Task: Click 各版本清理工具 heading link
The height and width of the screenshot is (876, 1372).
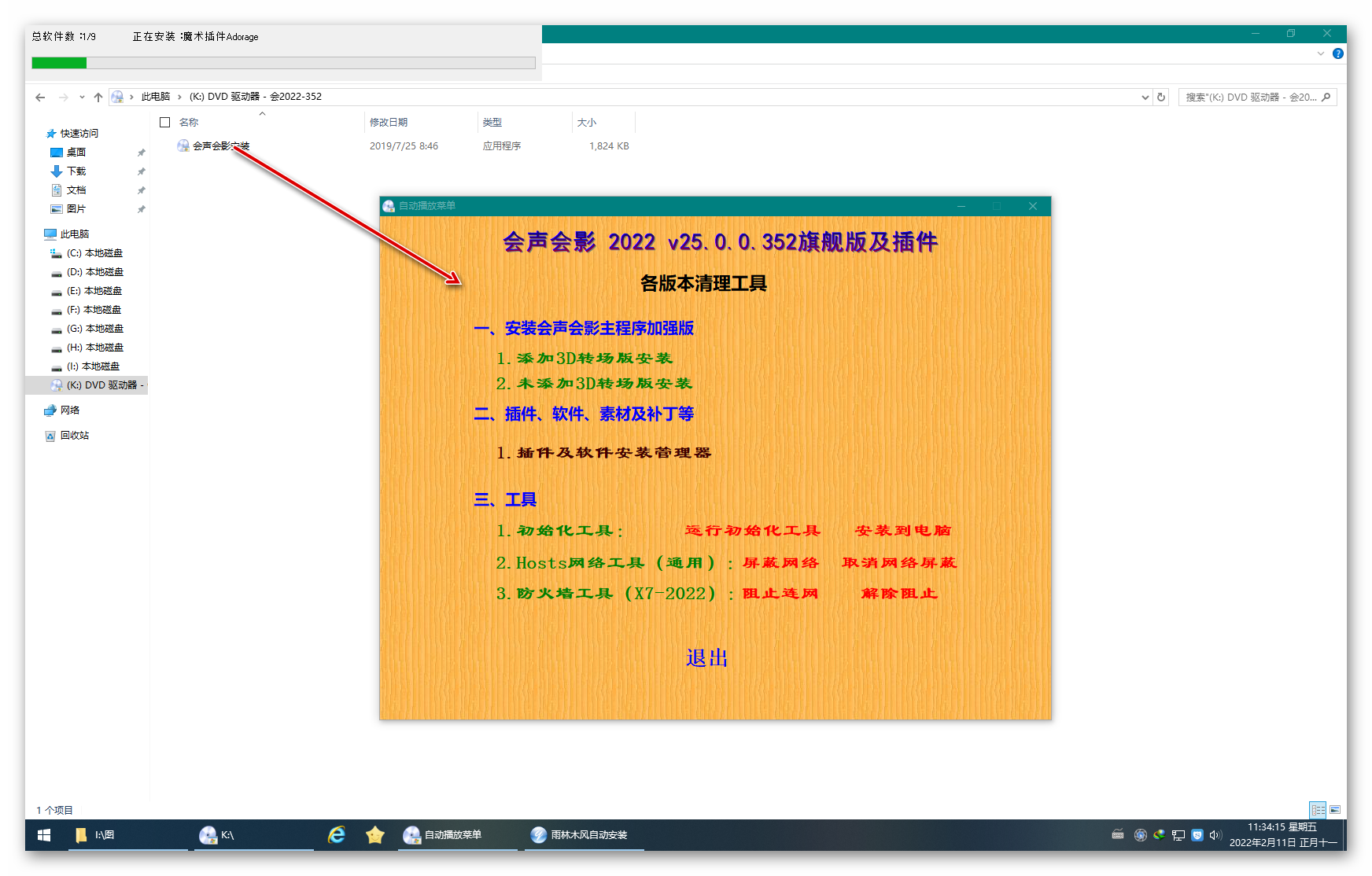Action: (703, 284)
